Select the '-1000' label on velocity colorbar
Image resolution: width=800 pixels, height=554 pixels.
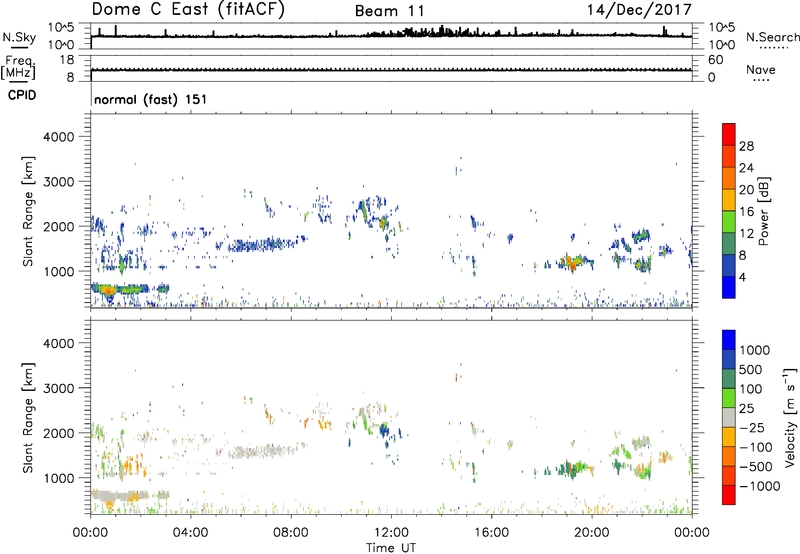click(x=760, y=486)
